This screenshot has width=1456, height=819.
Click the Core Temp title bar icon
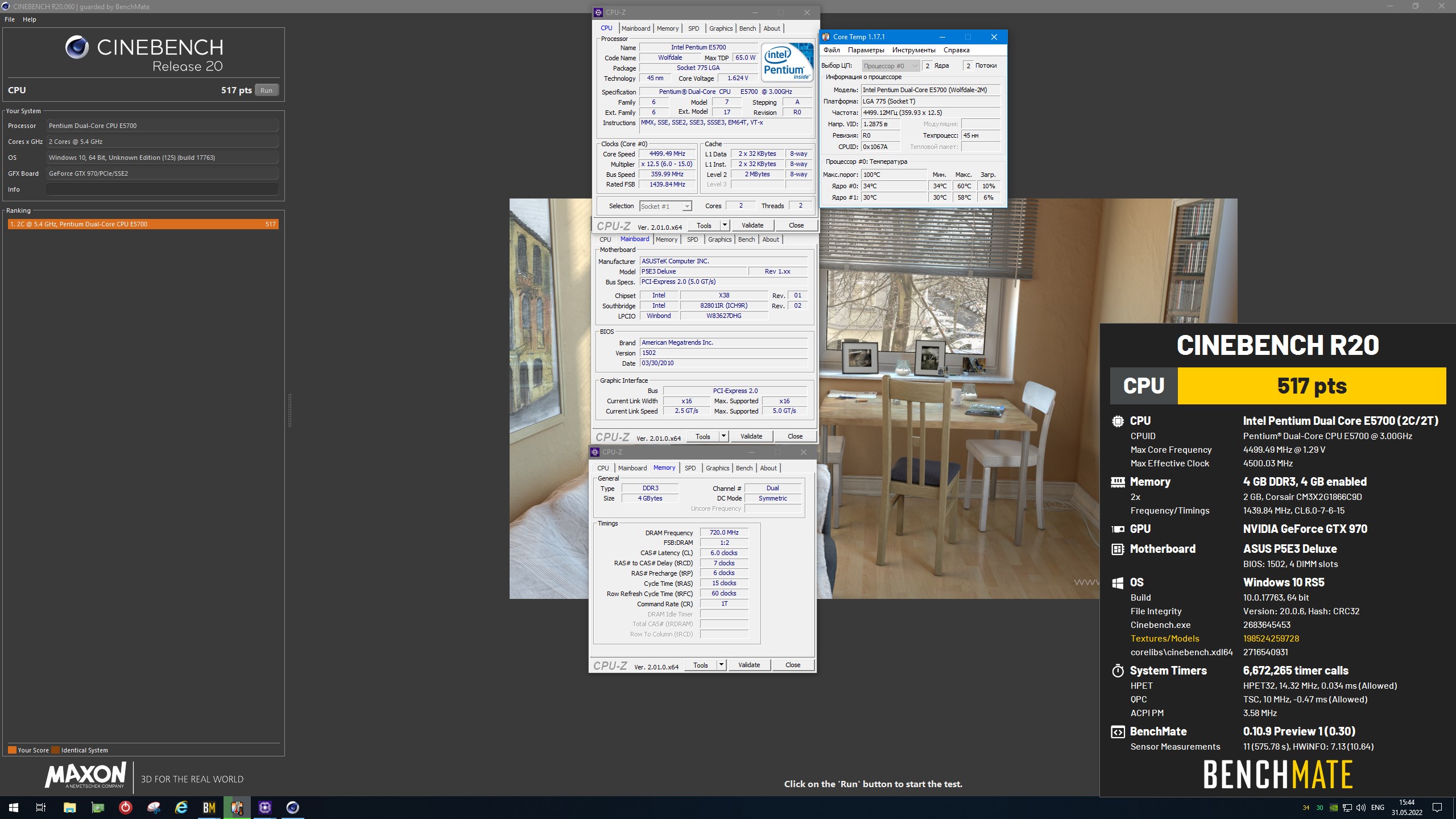click(x=826, y=37)
